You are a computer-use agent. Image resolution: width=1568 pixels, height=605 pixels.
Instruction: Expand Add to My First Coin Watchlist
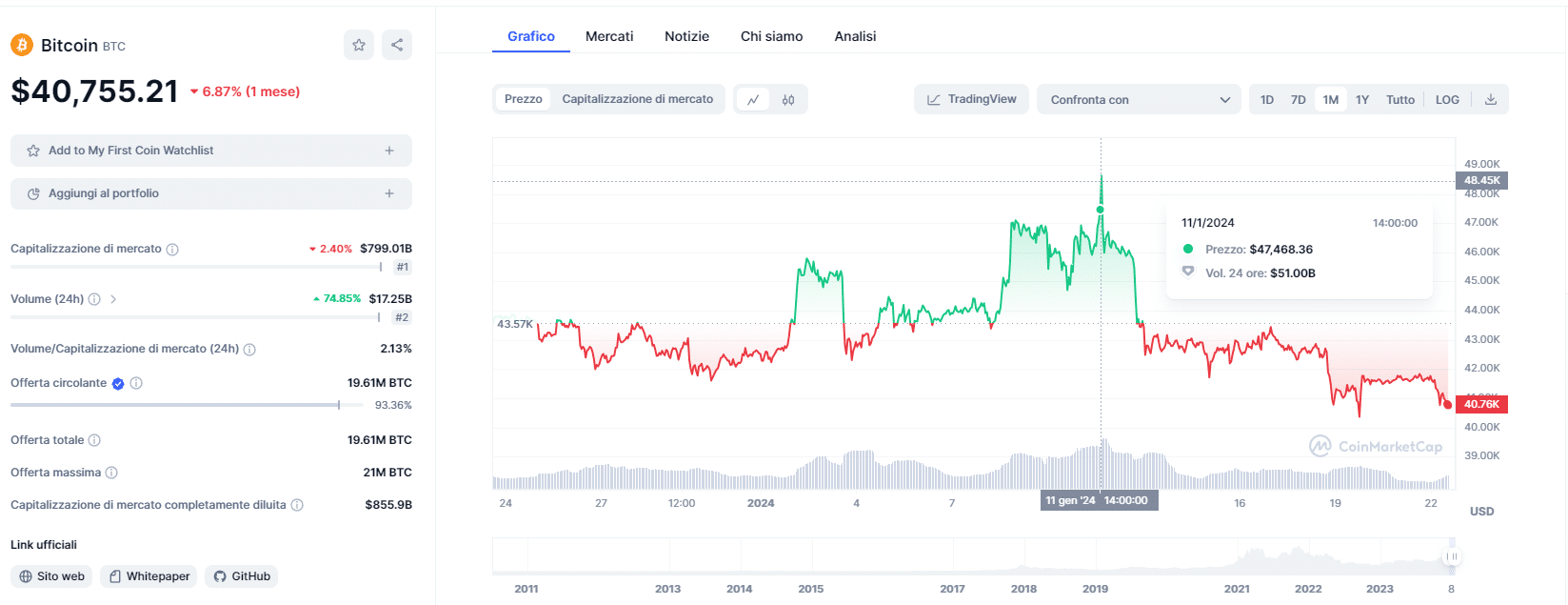pyautogui.click(x=211, y=151)
